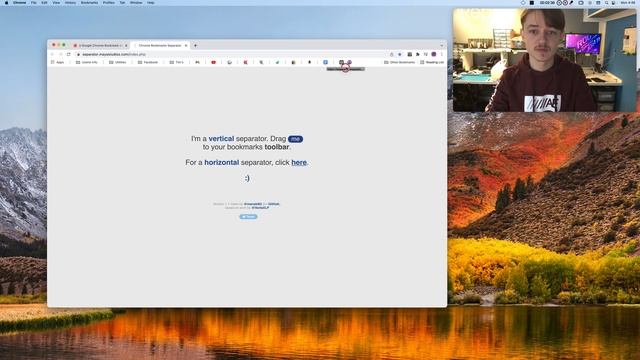The height and width of the screenshot is (360, 640).
Task: Click the webcam video overlay
Action: pyautogui.click(x=544, y=60)
